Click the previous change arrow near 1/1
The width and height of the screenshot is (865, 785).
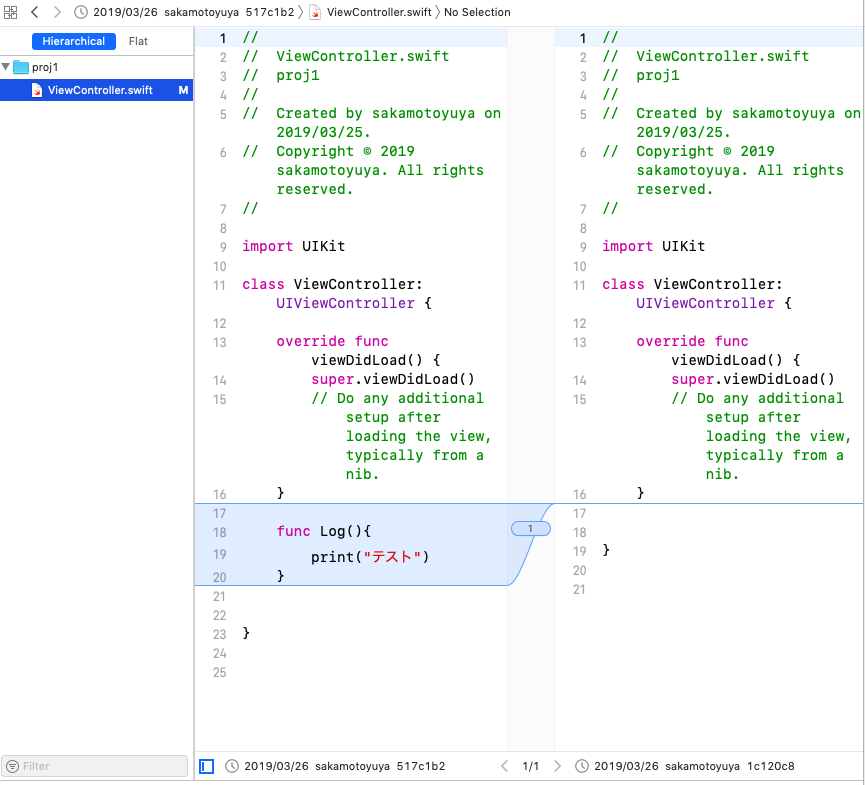pos(505,766)
